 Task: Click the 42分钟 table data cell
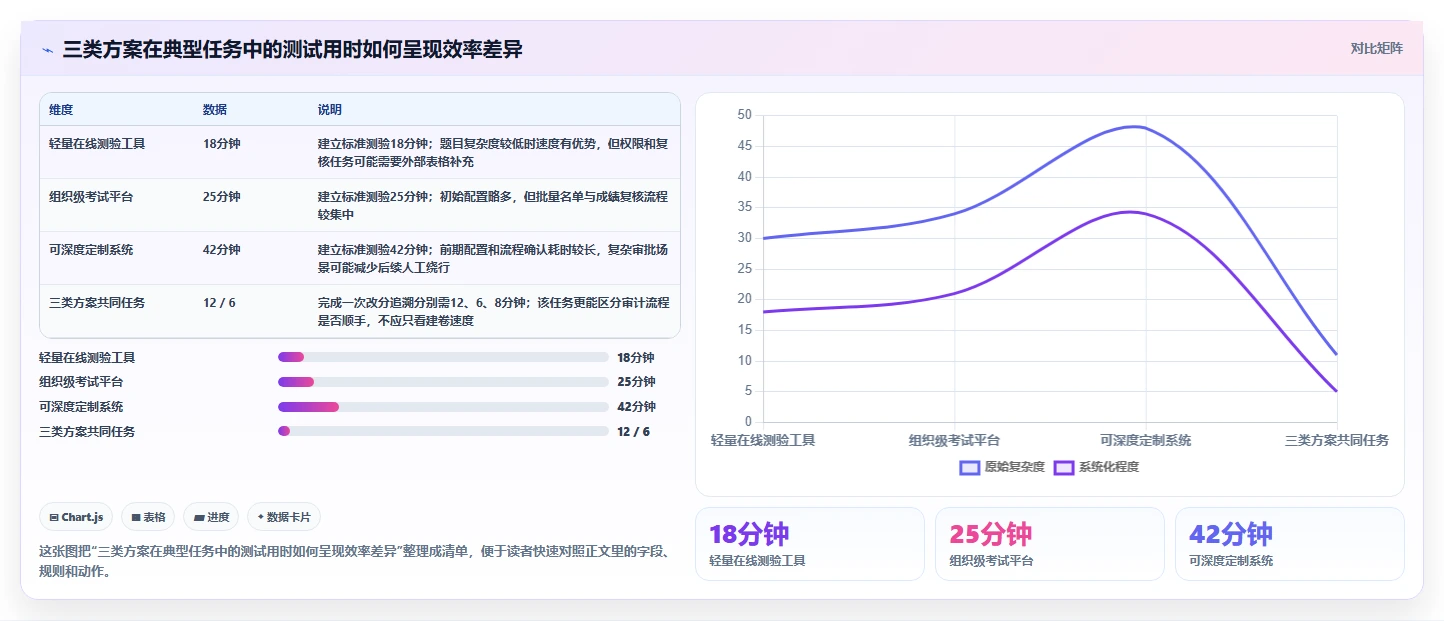click(221, 249)
